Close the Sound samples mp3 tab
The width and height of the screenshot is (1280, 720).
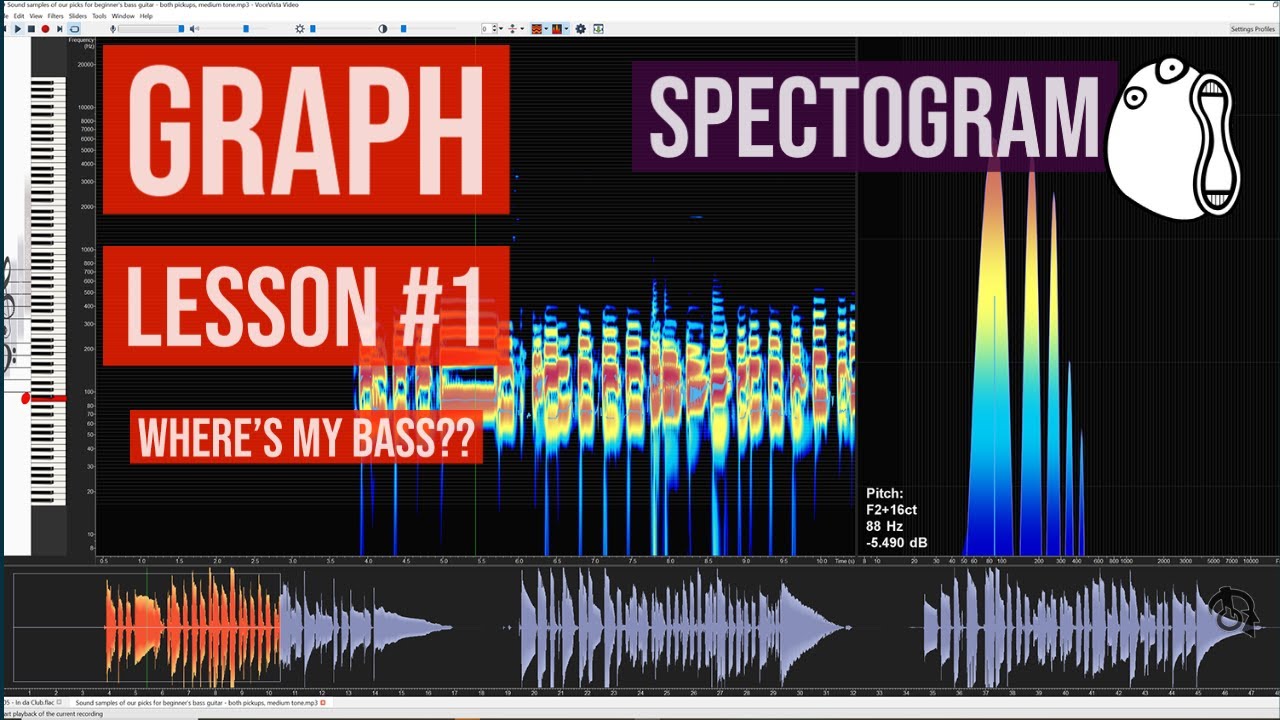coord(323,703)
